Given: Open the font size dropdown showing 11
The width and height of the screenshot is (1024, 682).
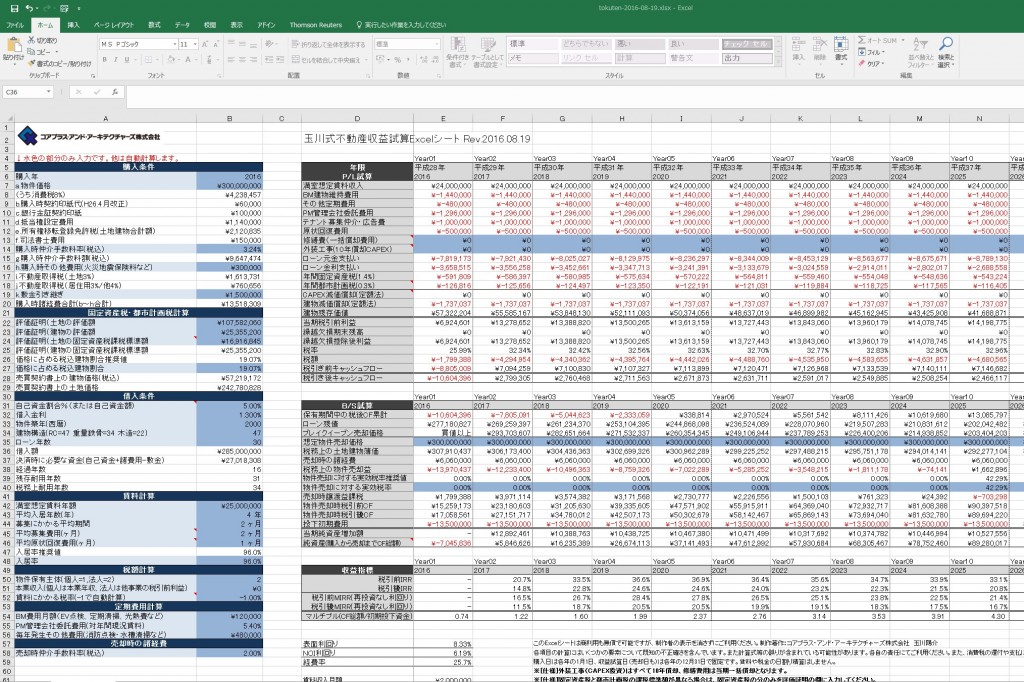Looking at the screenshot, I should click(x=195, y=44).
